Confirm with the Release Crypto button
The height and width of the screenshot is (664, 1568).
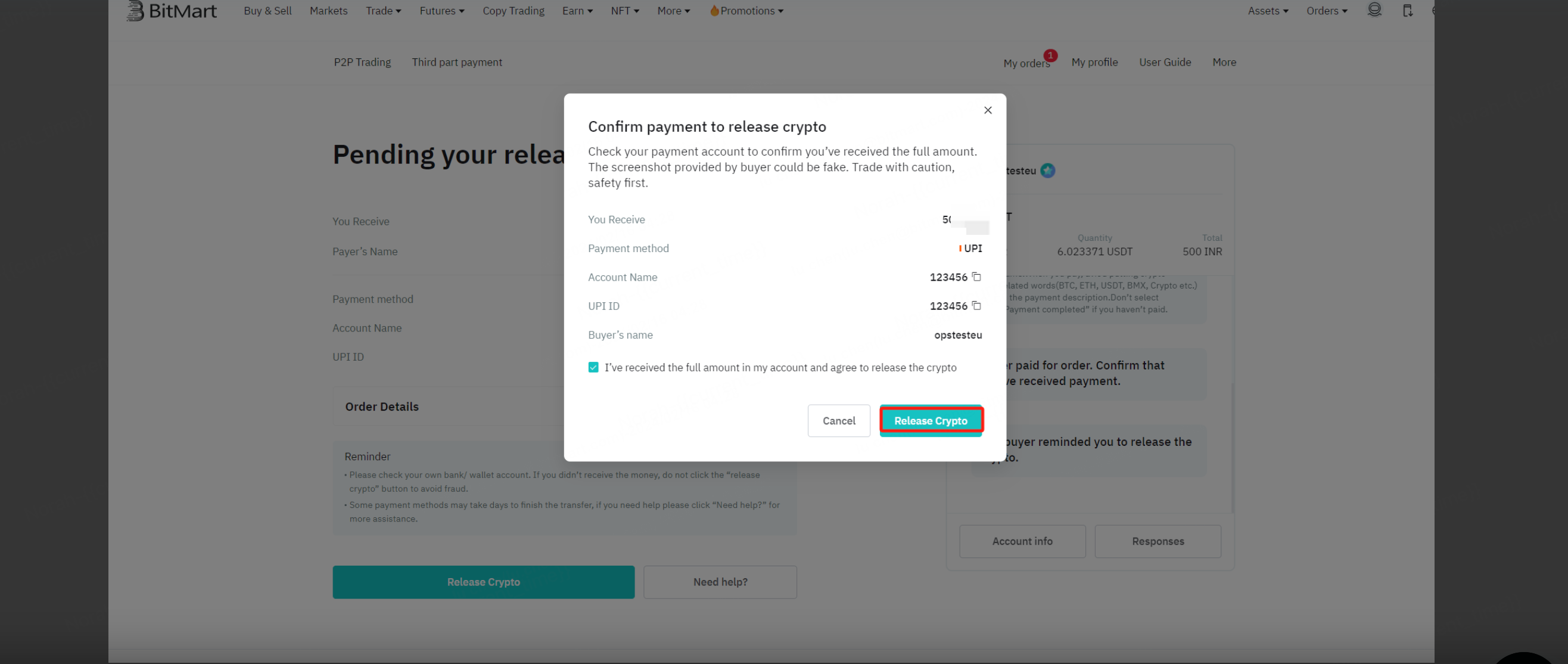point(931,420)
